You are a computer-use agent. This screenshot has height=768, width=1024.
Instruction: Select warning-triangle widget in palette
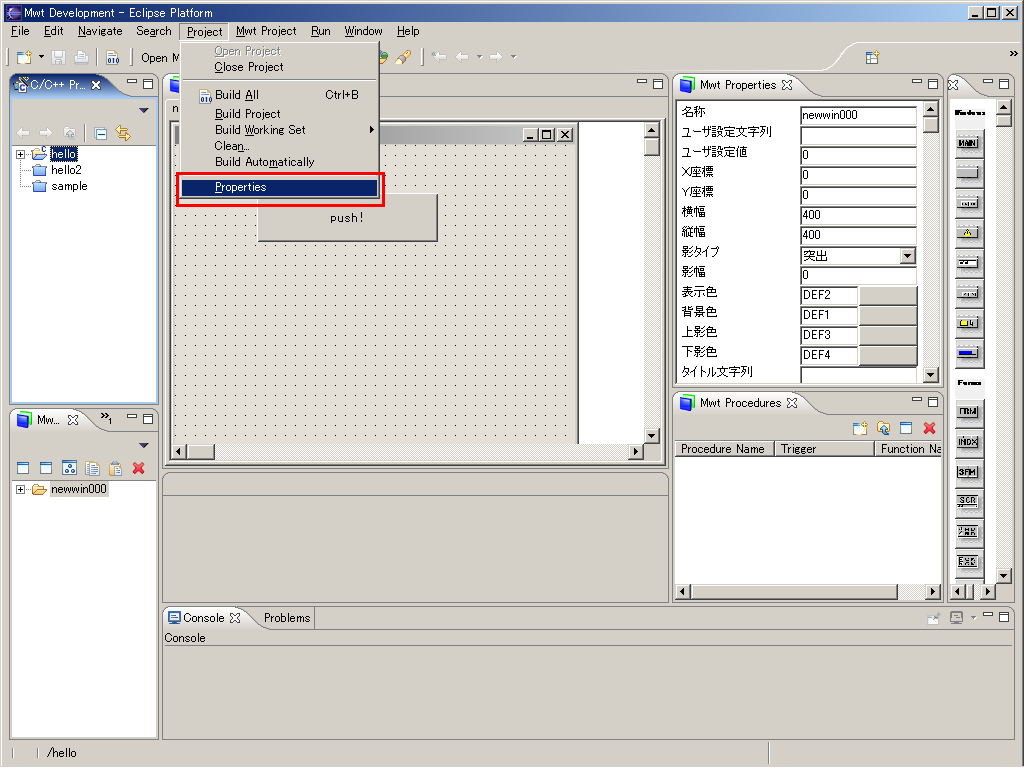coord(968,233)
